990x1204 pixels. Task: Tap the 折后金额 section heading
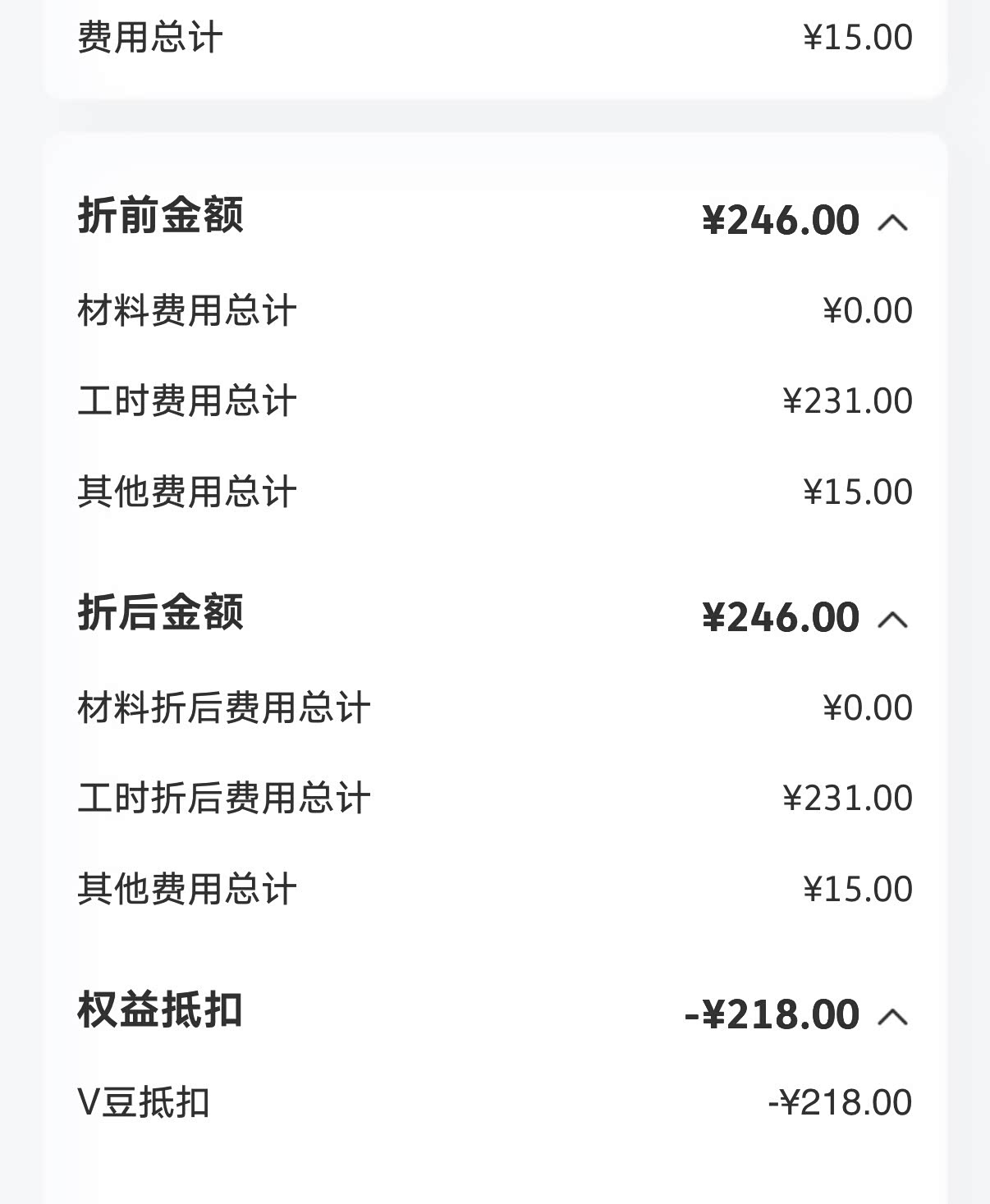tap(161, 613)
